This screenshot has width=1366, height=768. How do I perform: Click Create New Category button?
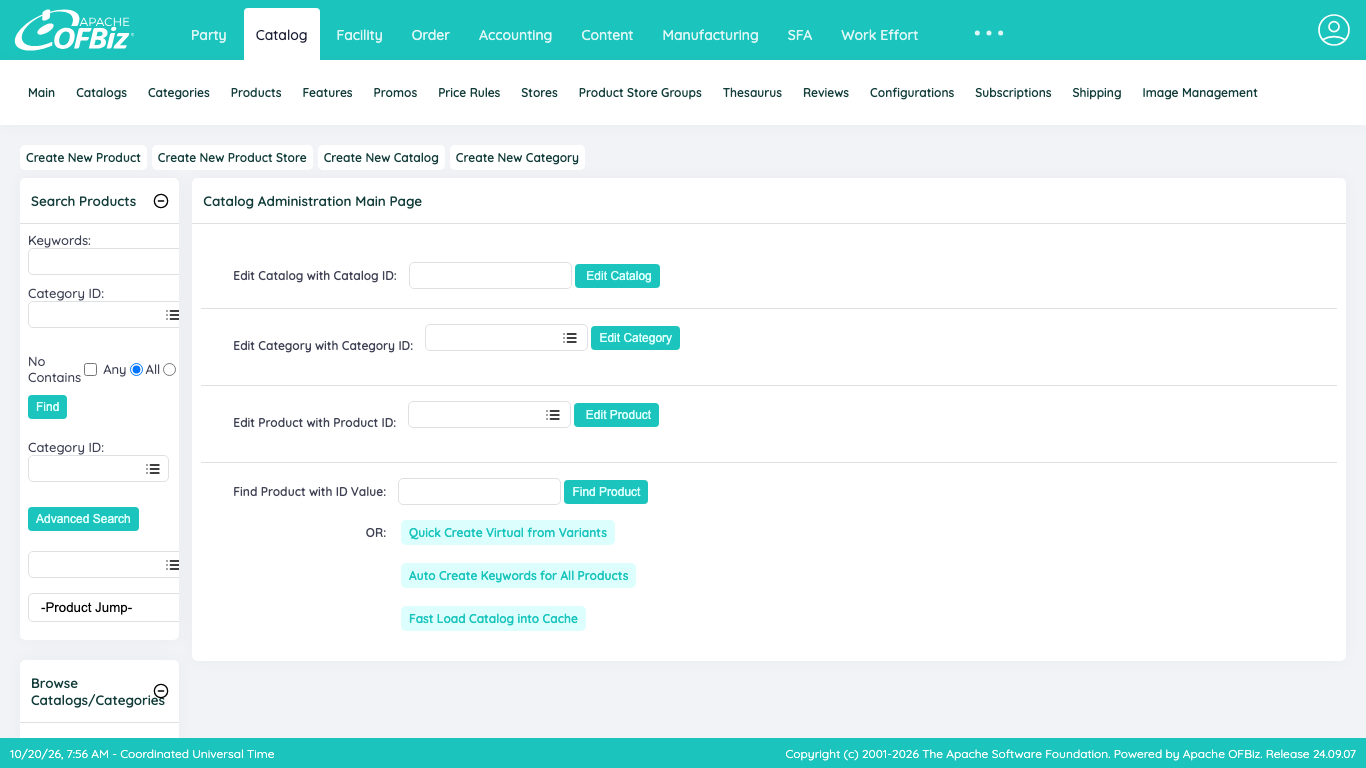[x=517, y=158]
